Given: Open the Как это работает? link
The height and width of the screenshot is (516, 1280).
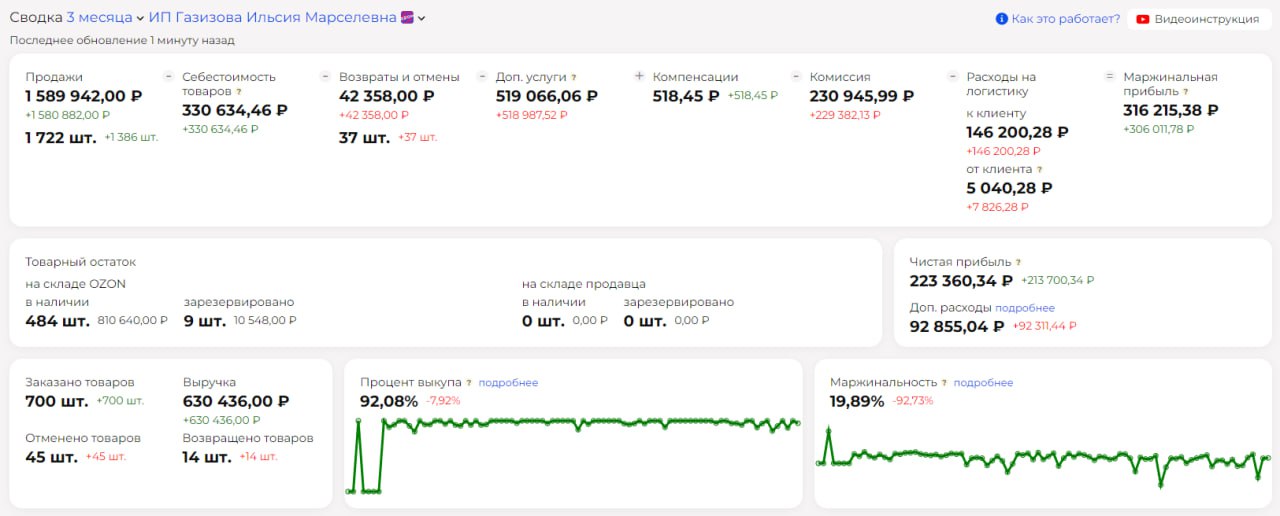Looking at the screenshot, I should coord(1066,19).
